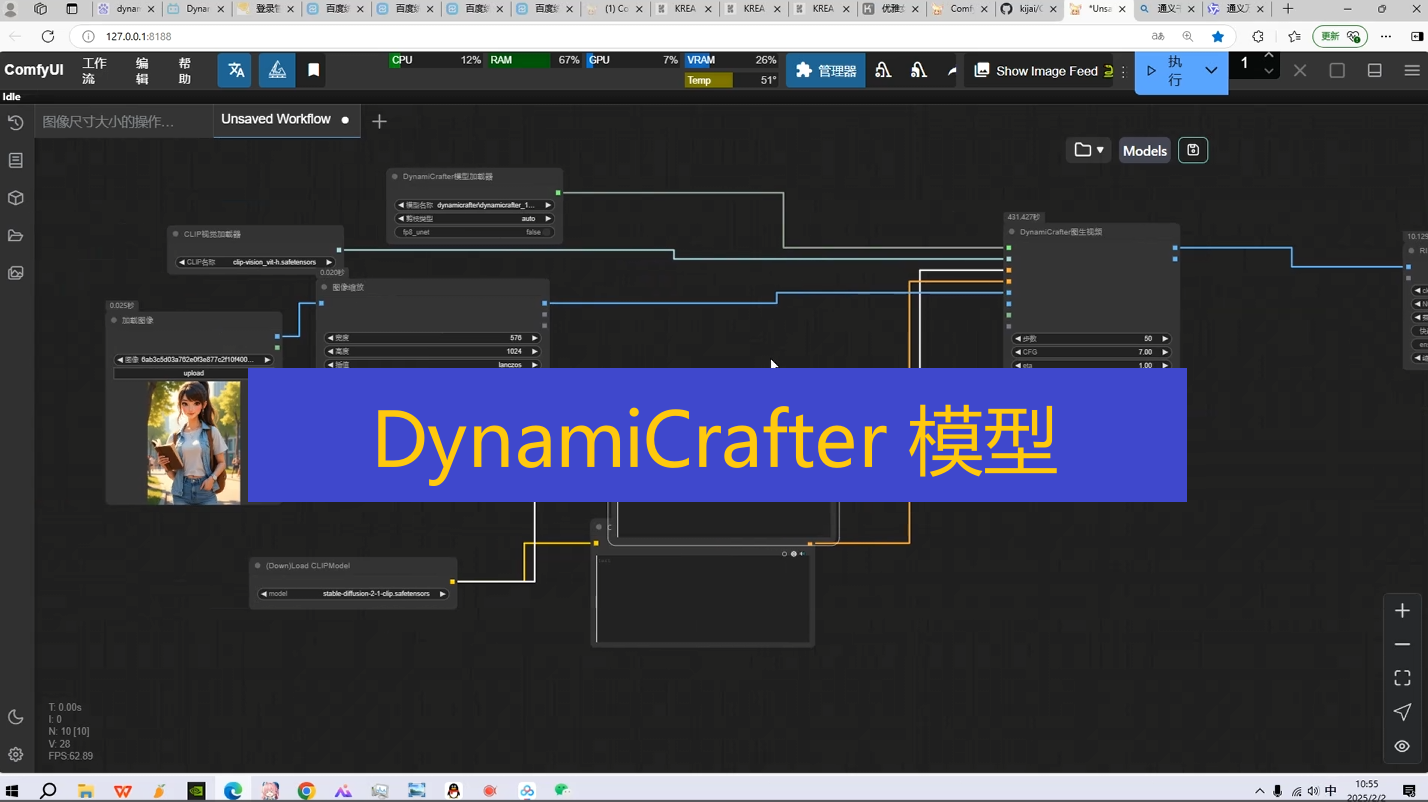This screenshot has width=1428, height=802.
Task: Open 图像 file name combo in 加载图像
Action: (x=193, y=360)
